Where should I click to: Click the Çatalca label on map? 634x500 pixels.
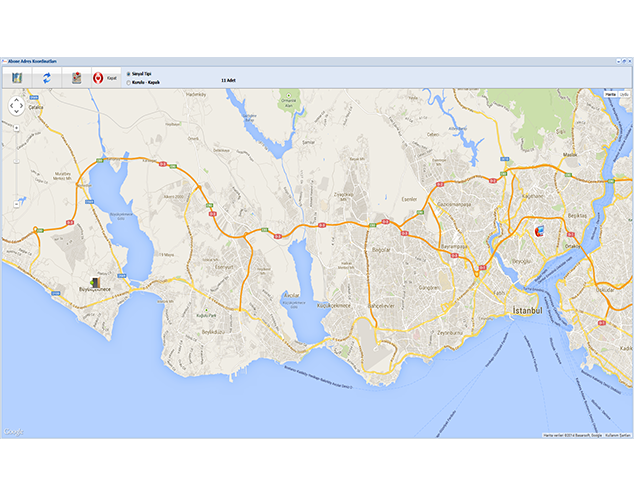36,108
